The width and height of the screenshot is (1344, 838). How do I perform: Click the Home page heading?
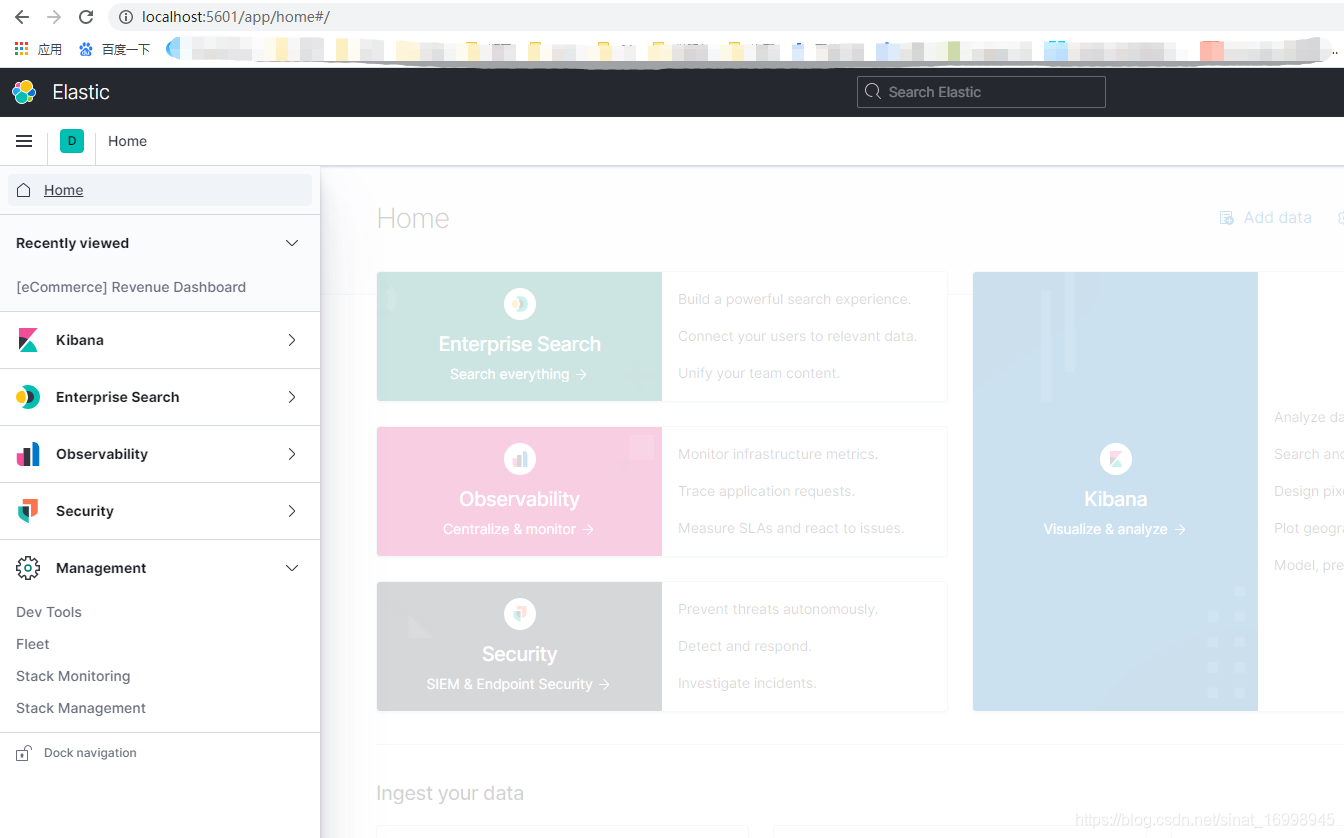pos(413,218)
